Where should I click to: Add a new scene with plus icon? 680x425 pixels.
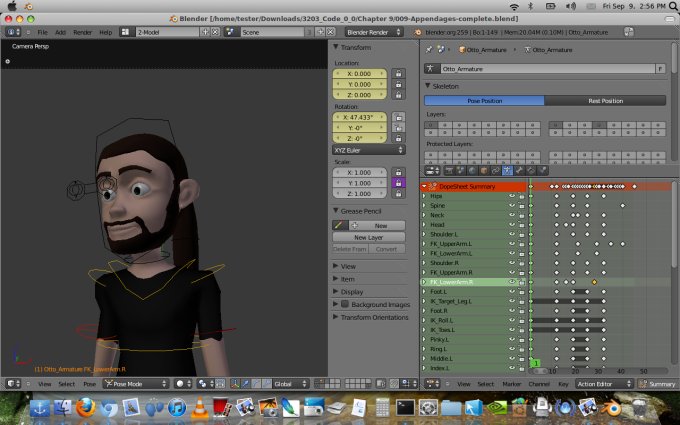pos(320,32)
